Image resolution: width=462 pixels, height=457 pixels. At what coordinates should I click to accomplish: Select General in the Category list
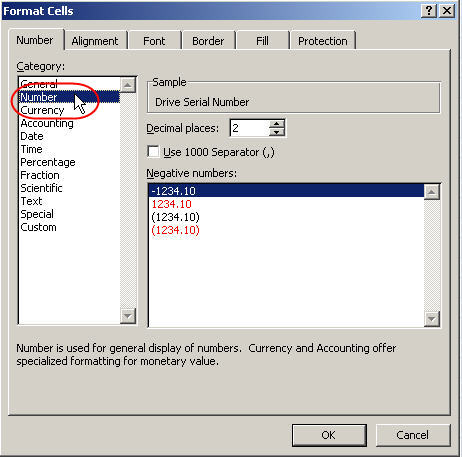(69, 84)
